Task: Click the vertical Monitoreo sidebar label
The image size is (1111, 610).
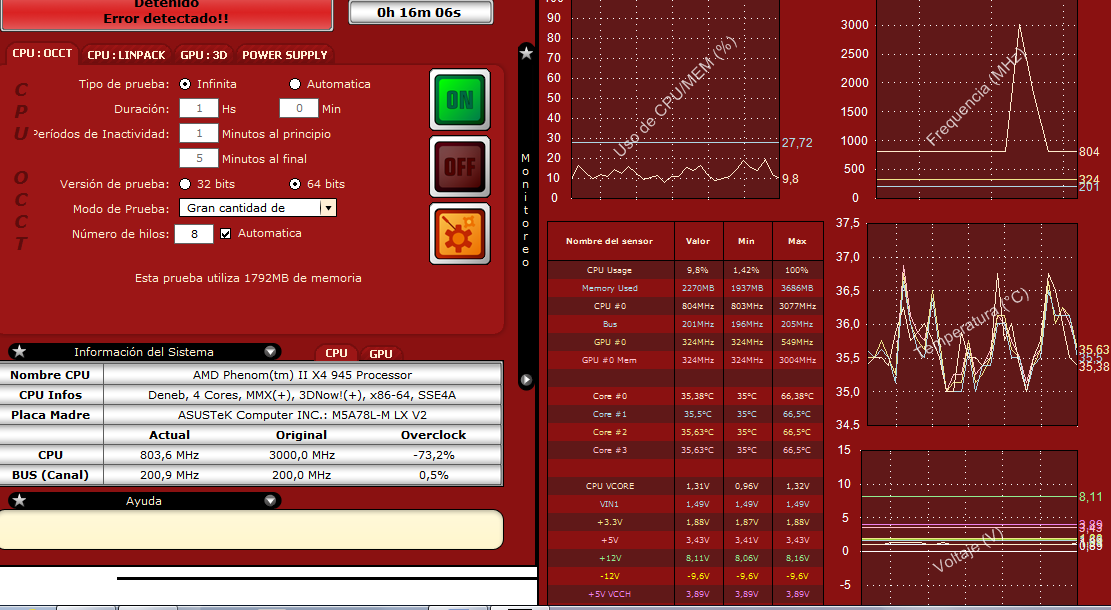Action: 525,210
